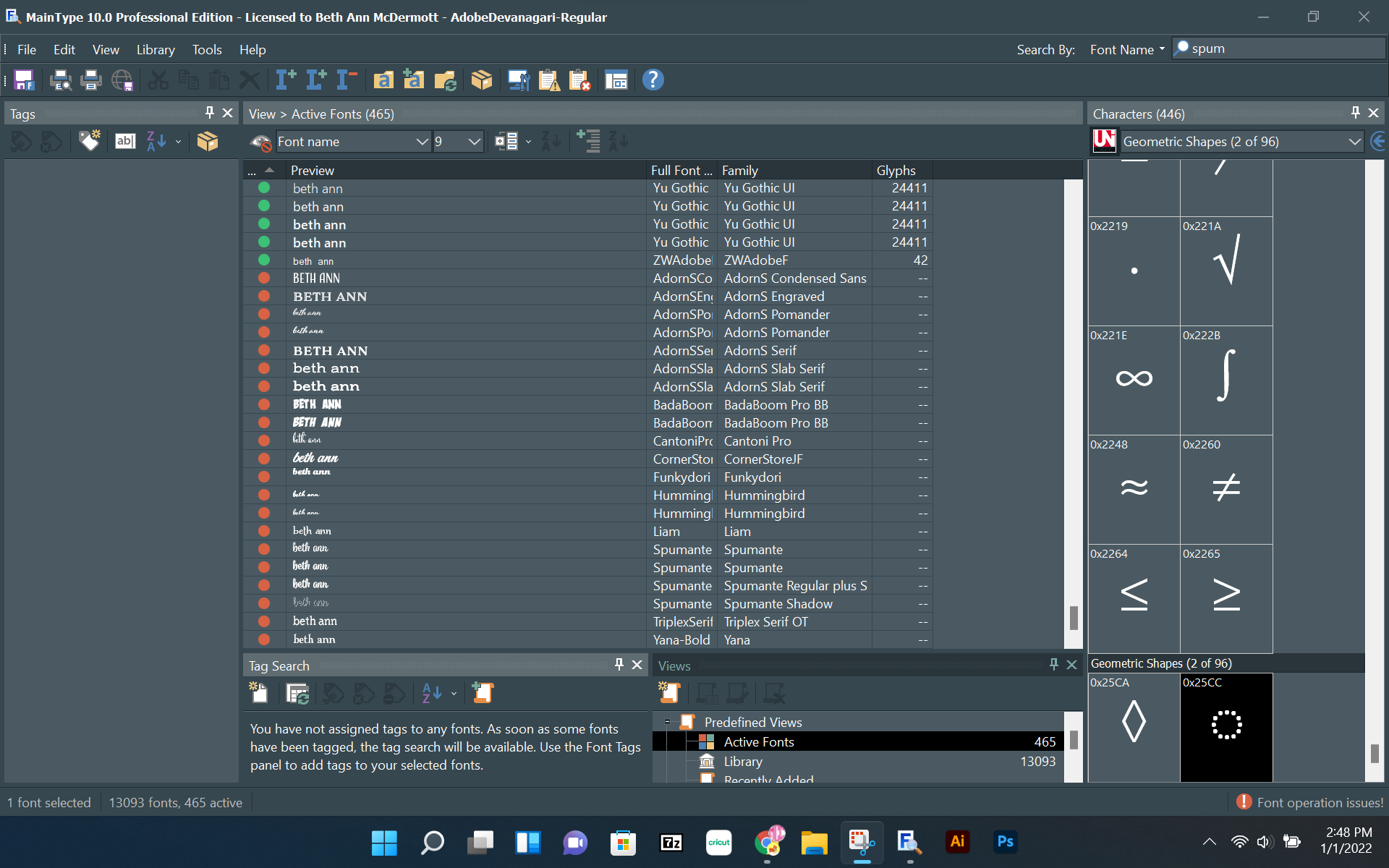Collapse the Predefined Views tree node

(667, 722)
